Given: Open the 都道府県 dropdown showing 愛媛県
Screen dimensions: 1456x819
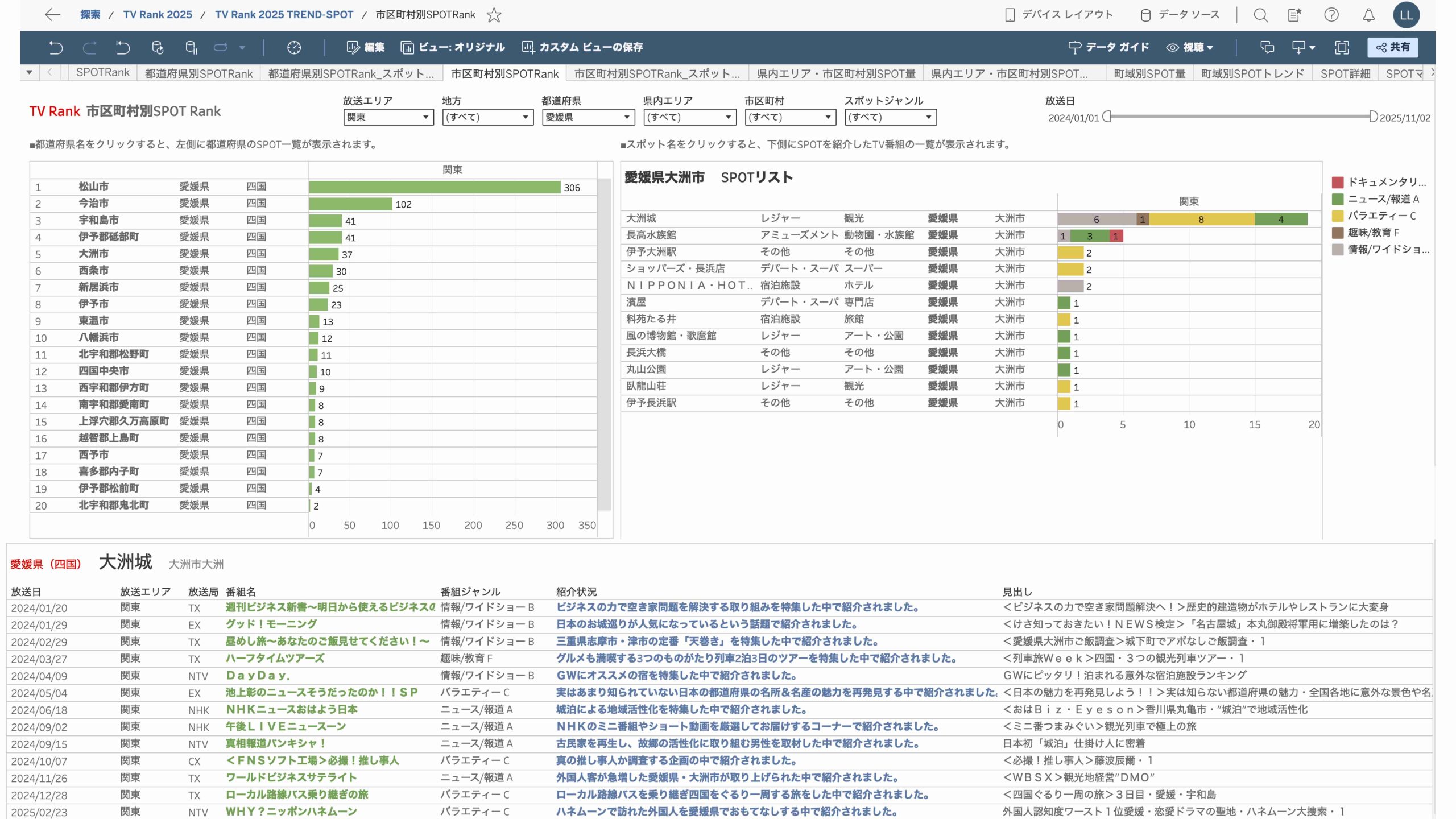Looking at the screenshot, I should click(x=588, y=117).
